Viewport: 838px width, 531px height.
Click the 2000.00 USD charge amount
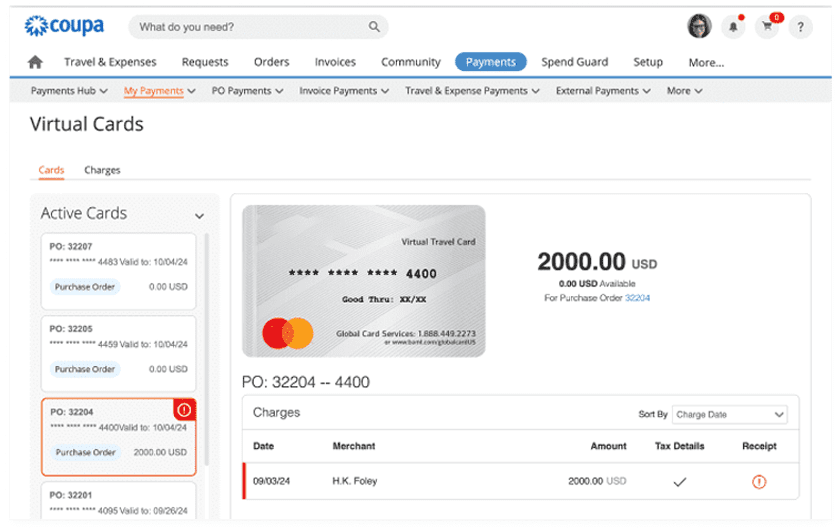pos(597,481)
